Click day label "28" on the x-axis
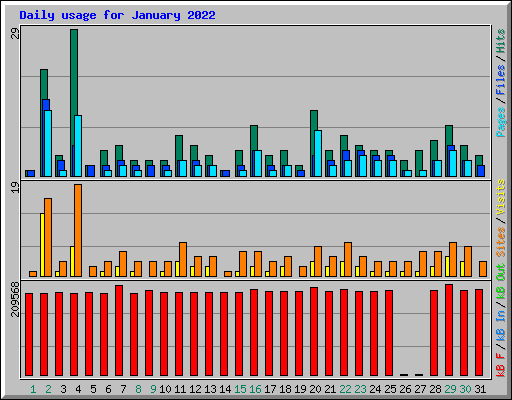This screenshot has width=512, height=400. coord(435,389)
